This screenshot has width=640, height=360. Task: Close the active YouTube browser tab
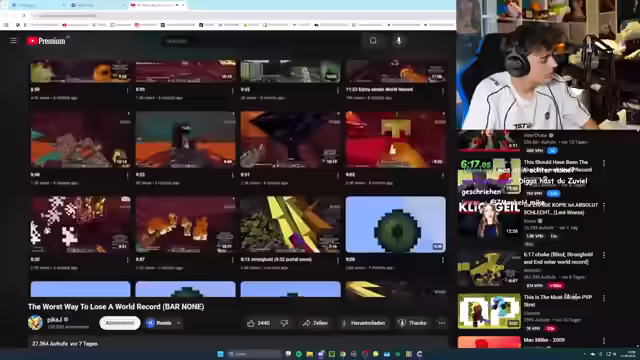(183, 5)
